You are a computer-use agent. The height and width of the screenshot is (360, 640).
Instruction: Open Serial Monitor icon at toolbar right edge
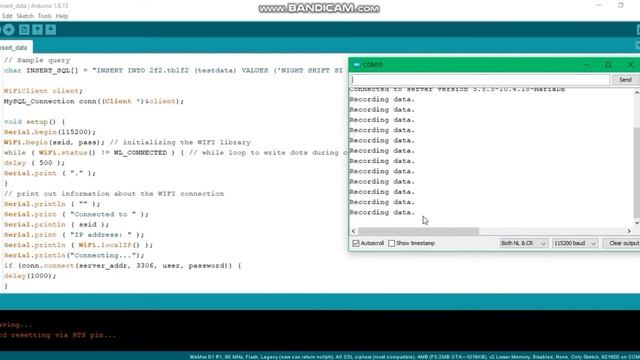[x=638, y=29]
